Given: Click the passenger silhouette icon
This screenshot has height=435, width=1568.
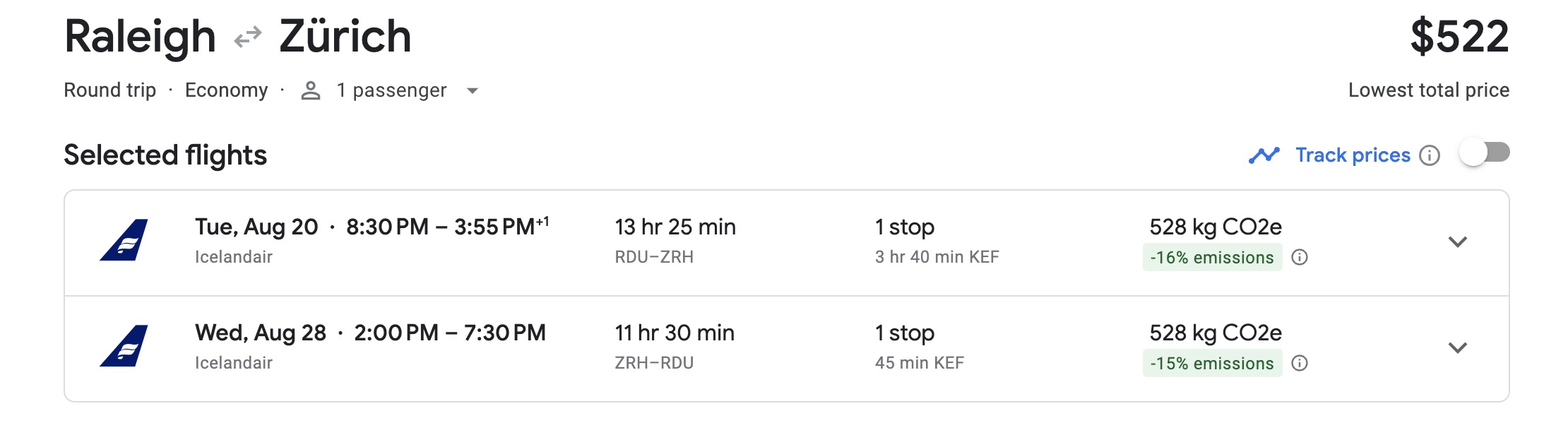Looking at the screenshot, I should 311,90.
